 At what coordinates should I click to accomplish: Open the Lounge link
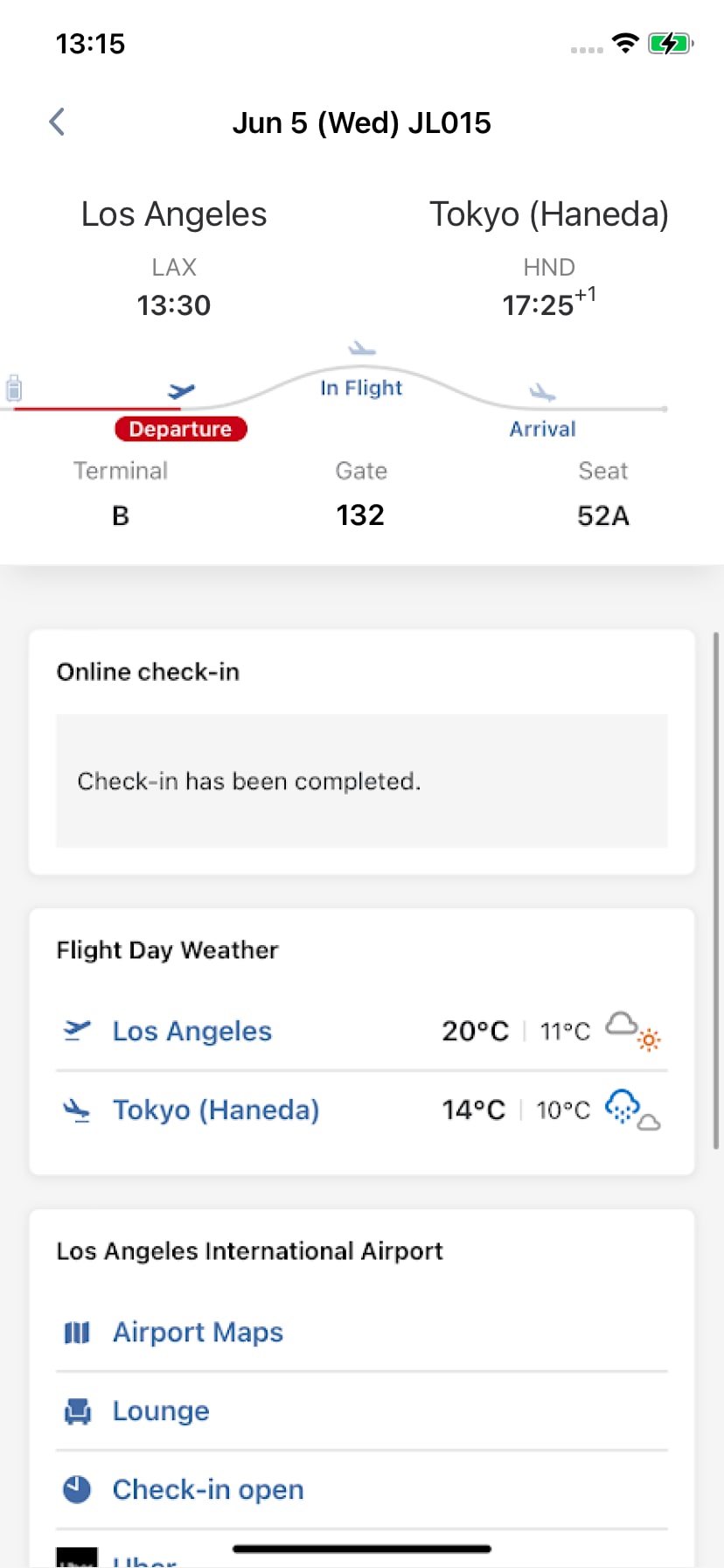(x=161, y=1411)
